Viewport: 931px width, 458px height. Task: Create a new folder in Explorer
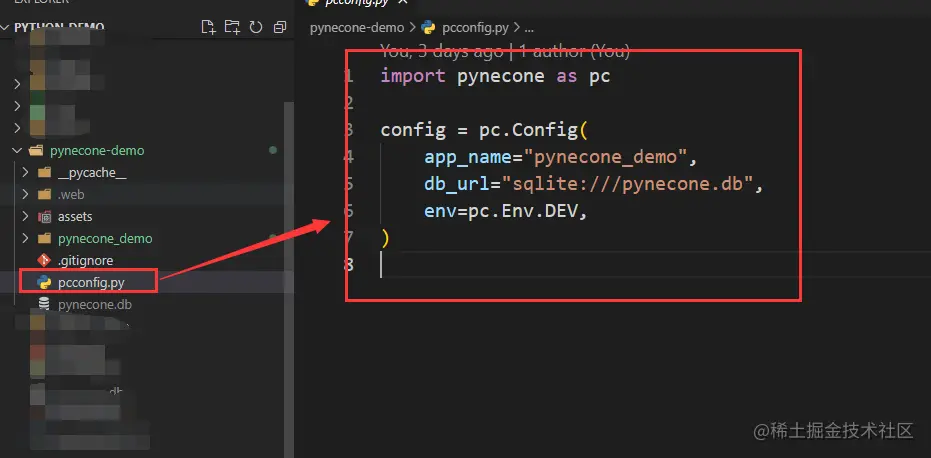click(x=232, y=27)
